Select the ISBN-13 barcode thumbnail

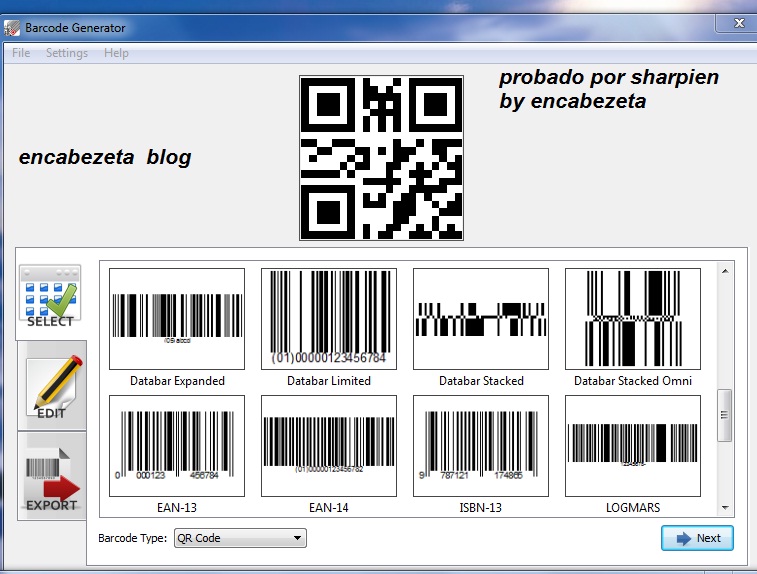tap(481, 446)
